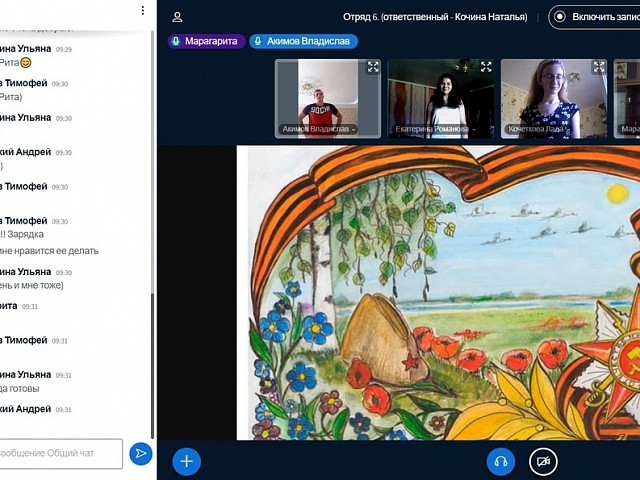
Task: Open Екатерина Романова webcam dropdown arrow
Action: tap(474, 130)
